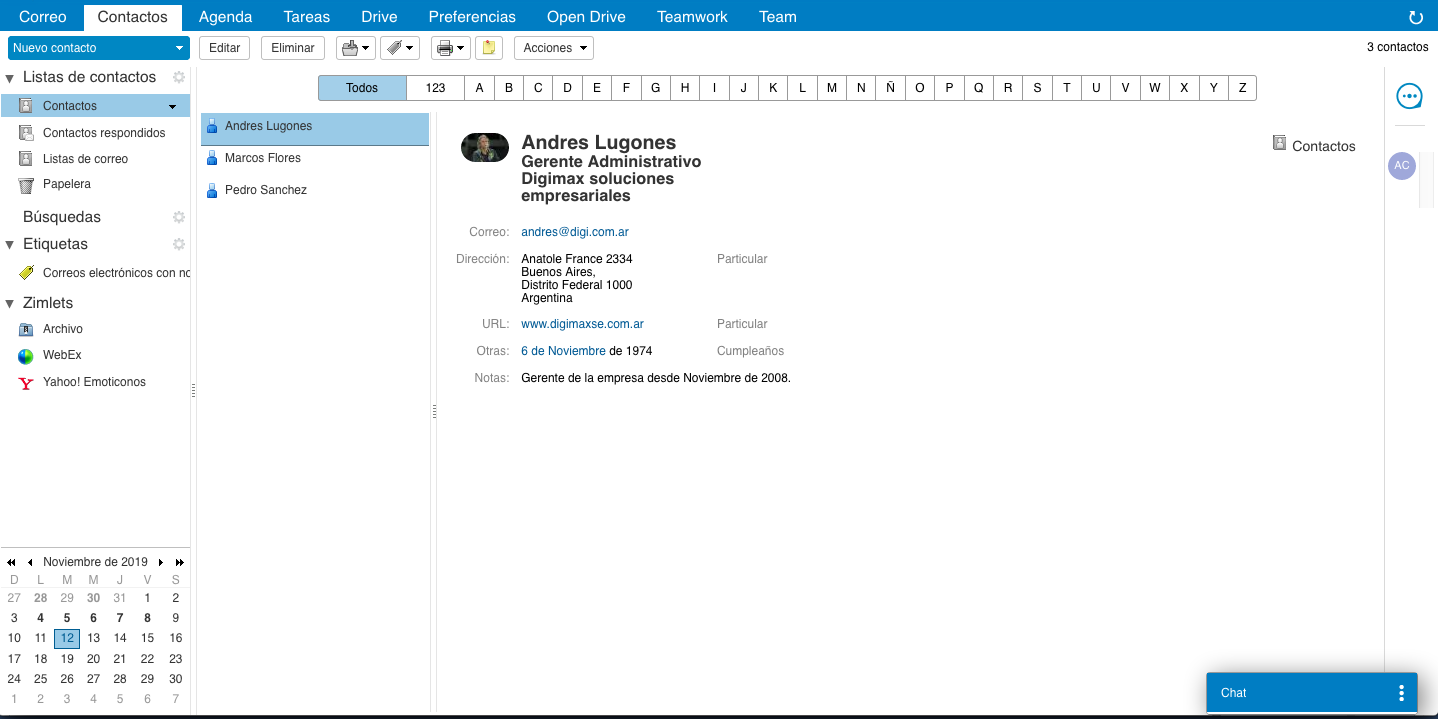The image size is (1438, 719).
Task: Open www.digimaxse.com.ar link
Action: (x=582, y=324)
